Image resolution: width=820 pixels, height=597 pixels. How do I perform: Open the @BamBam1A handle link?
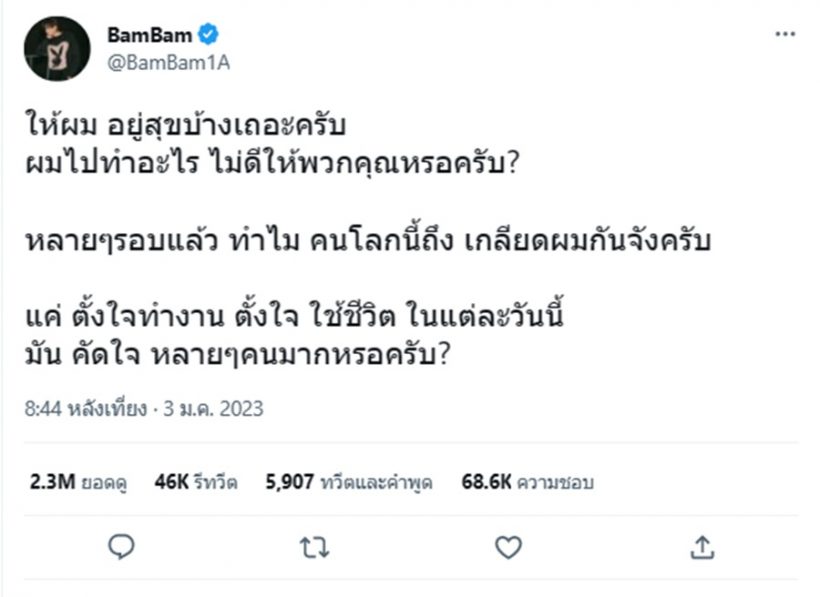159,62
